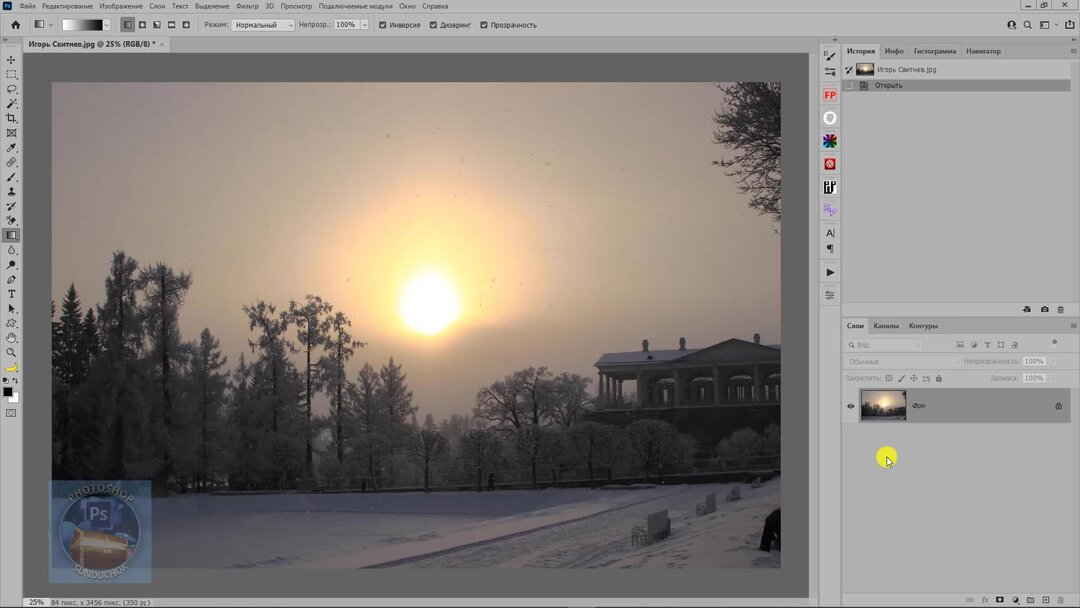Select the History Brush tool
Image resolution: width=1080 pixels, height=608 pixels.
(x=11, y=206)
